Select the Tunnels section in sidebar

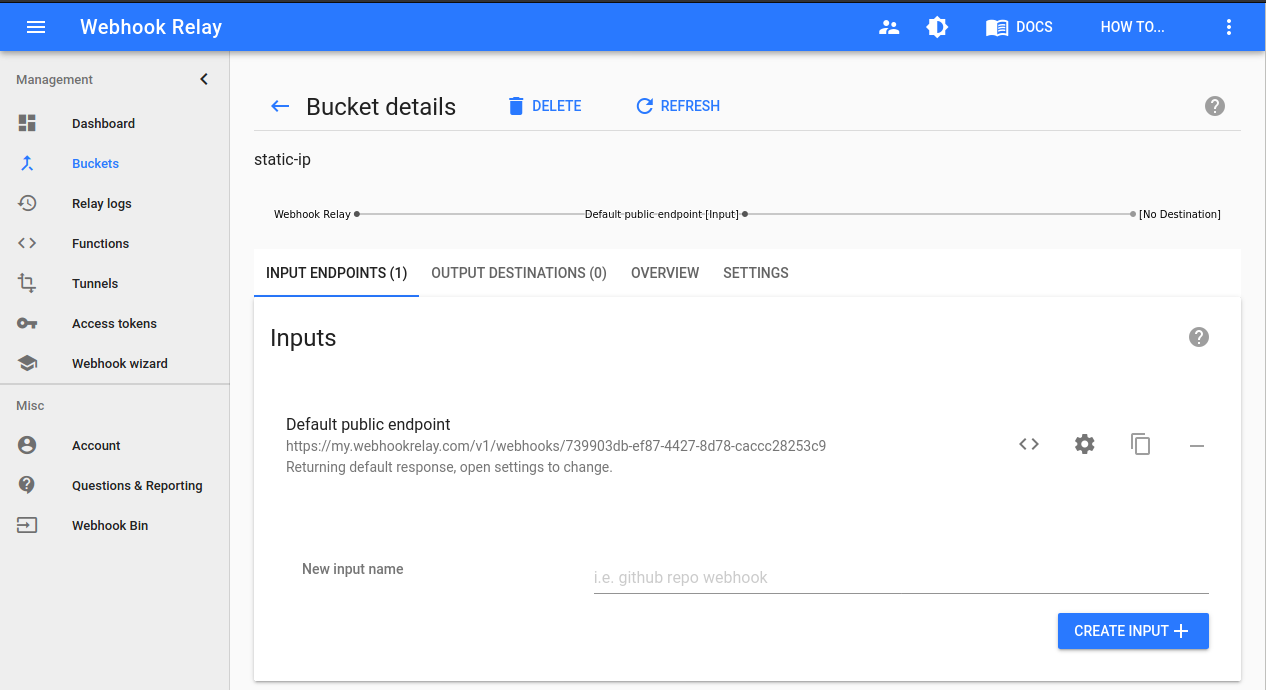pos(94,283)
